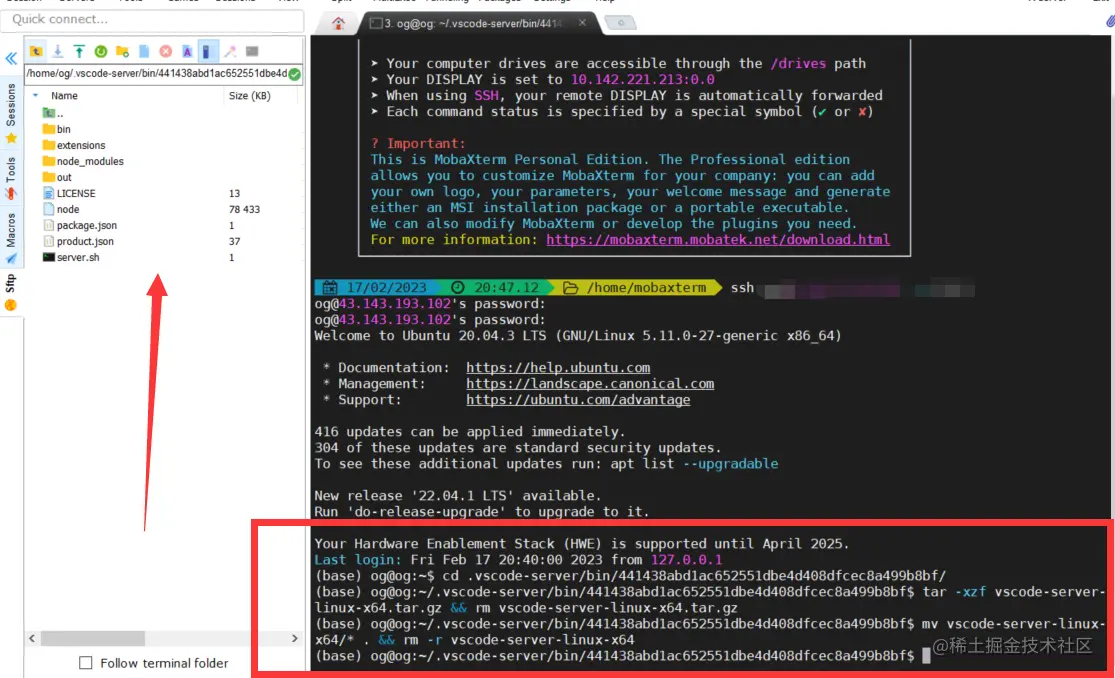Click file list scrollbar left arrow
The width and height of the screenshot is (1115, 678).
pyautogui.click(x=32, y=638)
